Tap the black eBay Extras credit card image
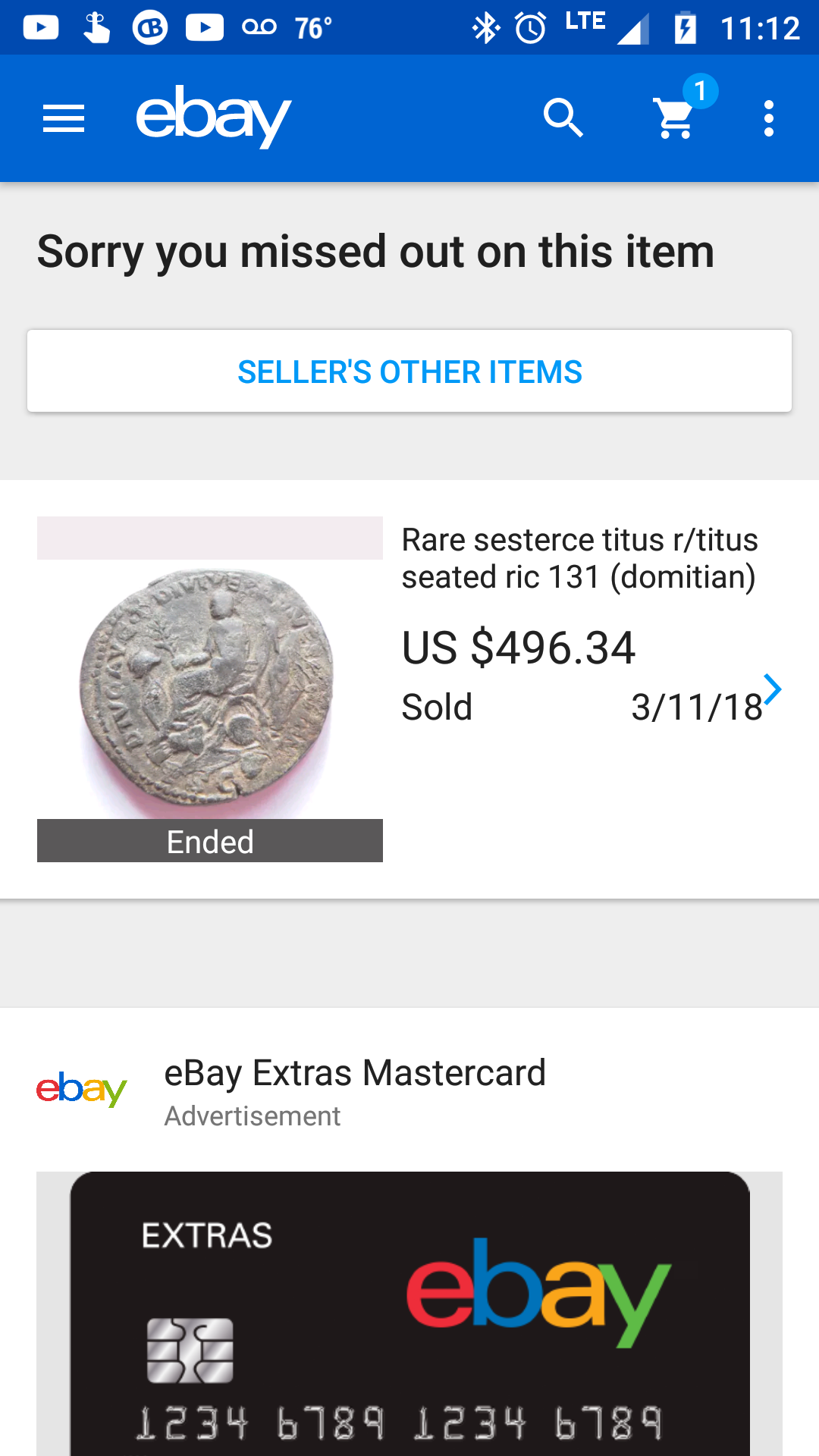This screenshot has width=819, height=1456. pos(409,1313)
